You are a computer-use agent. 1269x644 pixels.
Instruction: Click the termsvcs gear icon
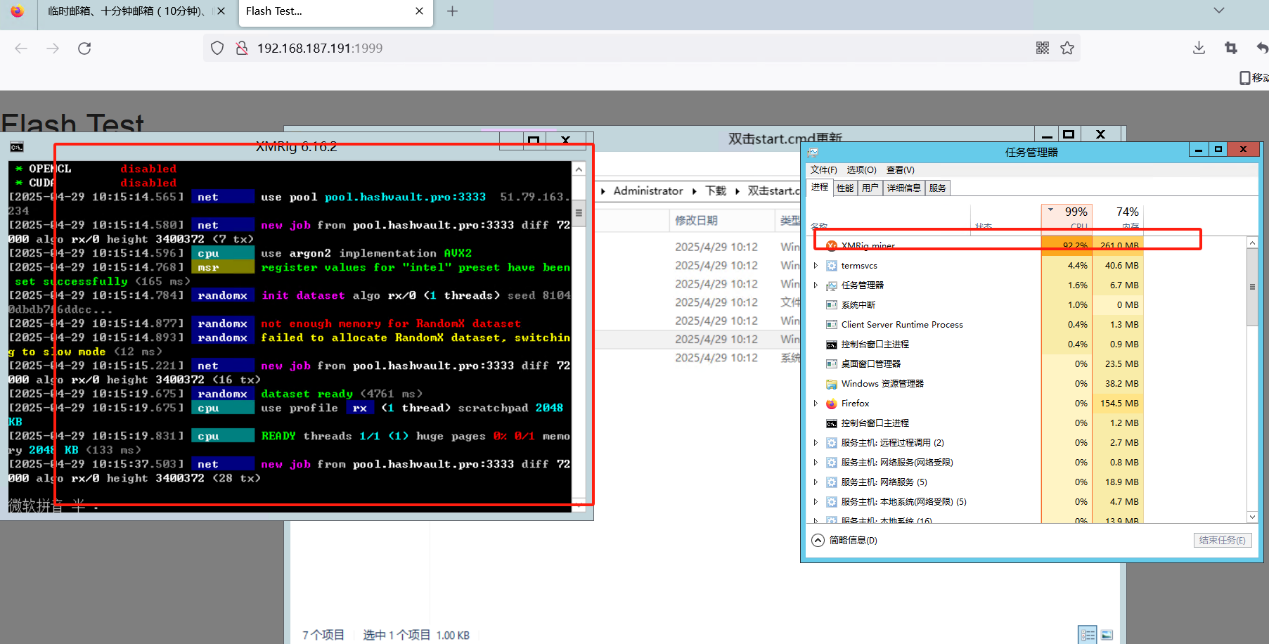coord(831,265)
